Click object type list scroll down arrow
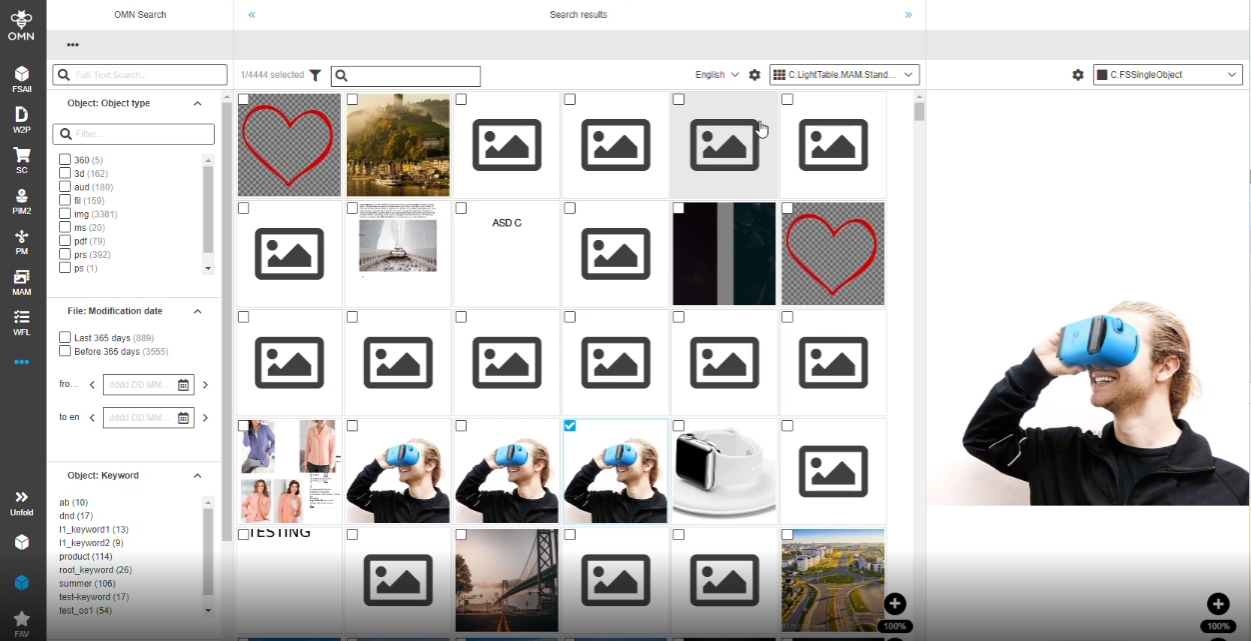The width and height of the screenshot is (1251, 641). click(x=208, y=269)
